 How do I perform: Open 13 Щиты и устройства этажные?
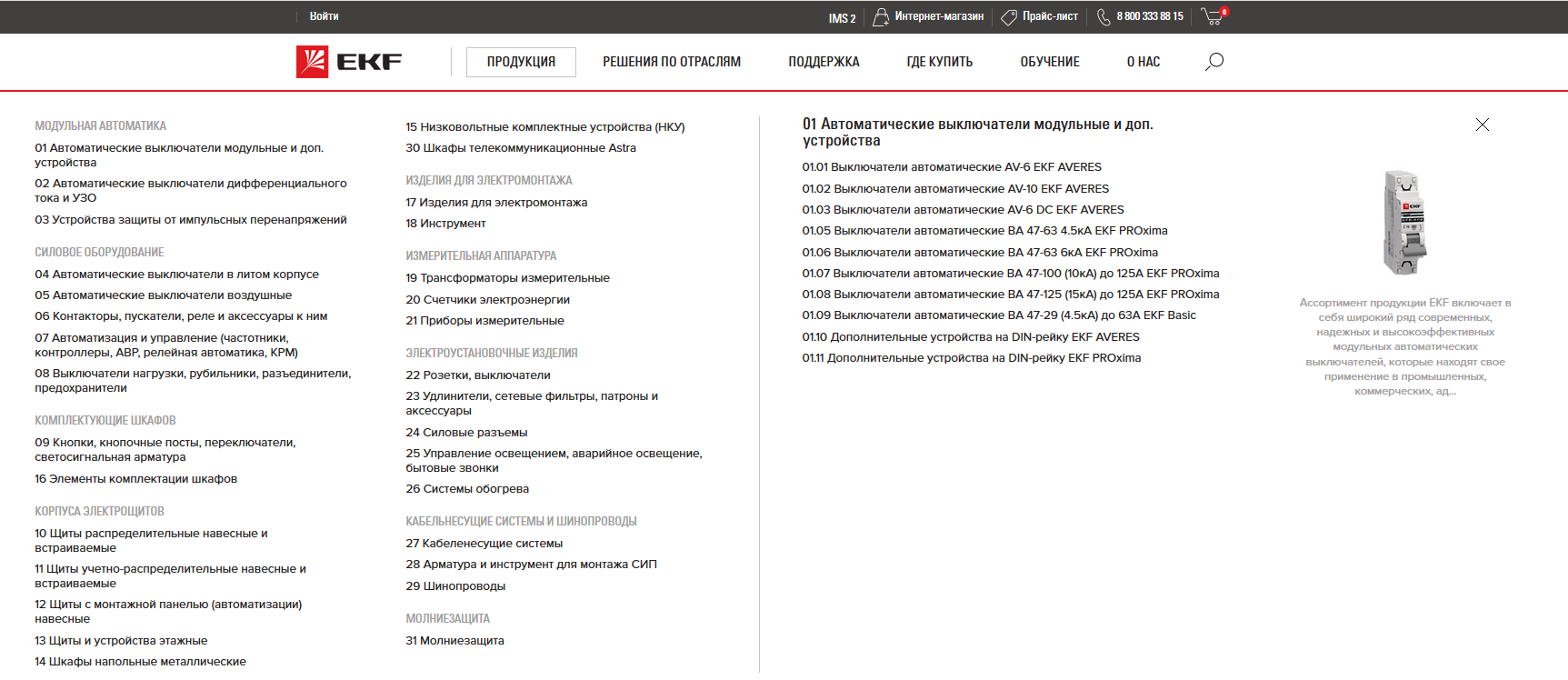[121, 641]
